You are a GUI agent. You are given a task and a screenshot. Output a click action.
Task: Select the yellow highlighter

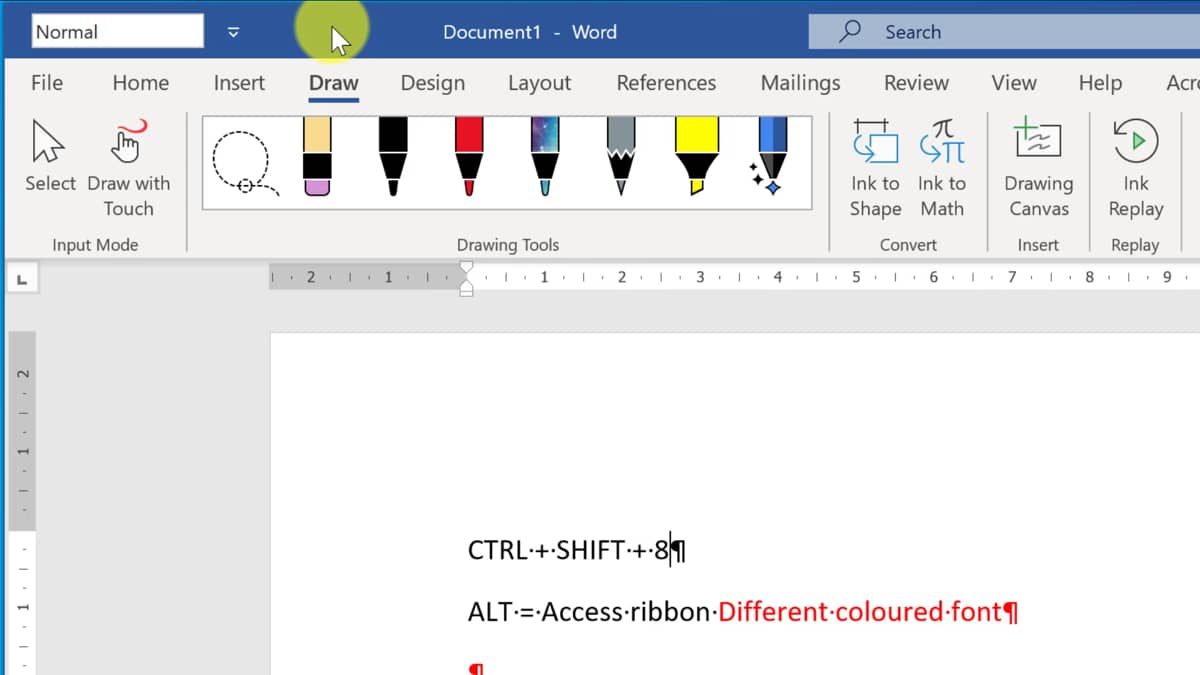697,157
